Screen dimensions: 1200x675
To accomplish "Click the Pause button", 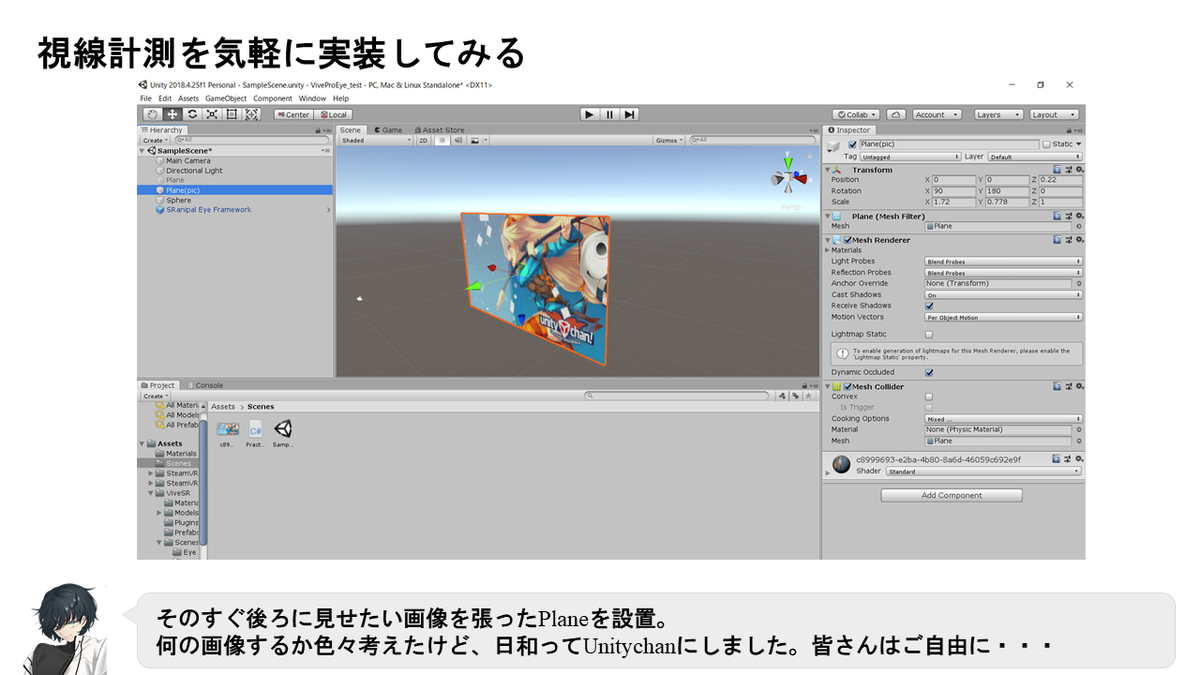I will [x=610, y=114].
